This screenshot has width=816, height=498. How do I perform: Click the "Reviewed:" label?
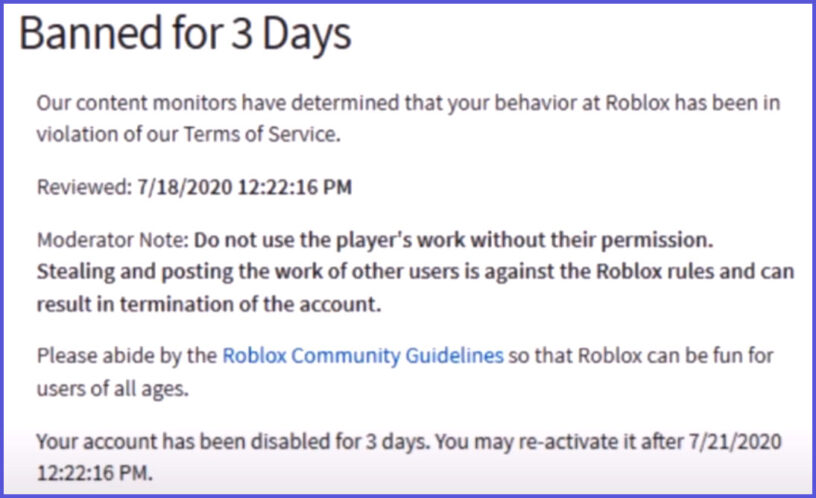tap(85, 187)
